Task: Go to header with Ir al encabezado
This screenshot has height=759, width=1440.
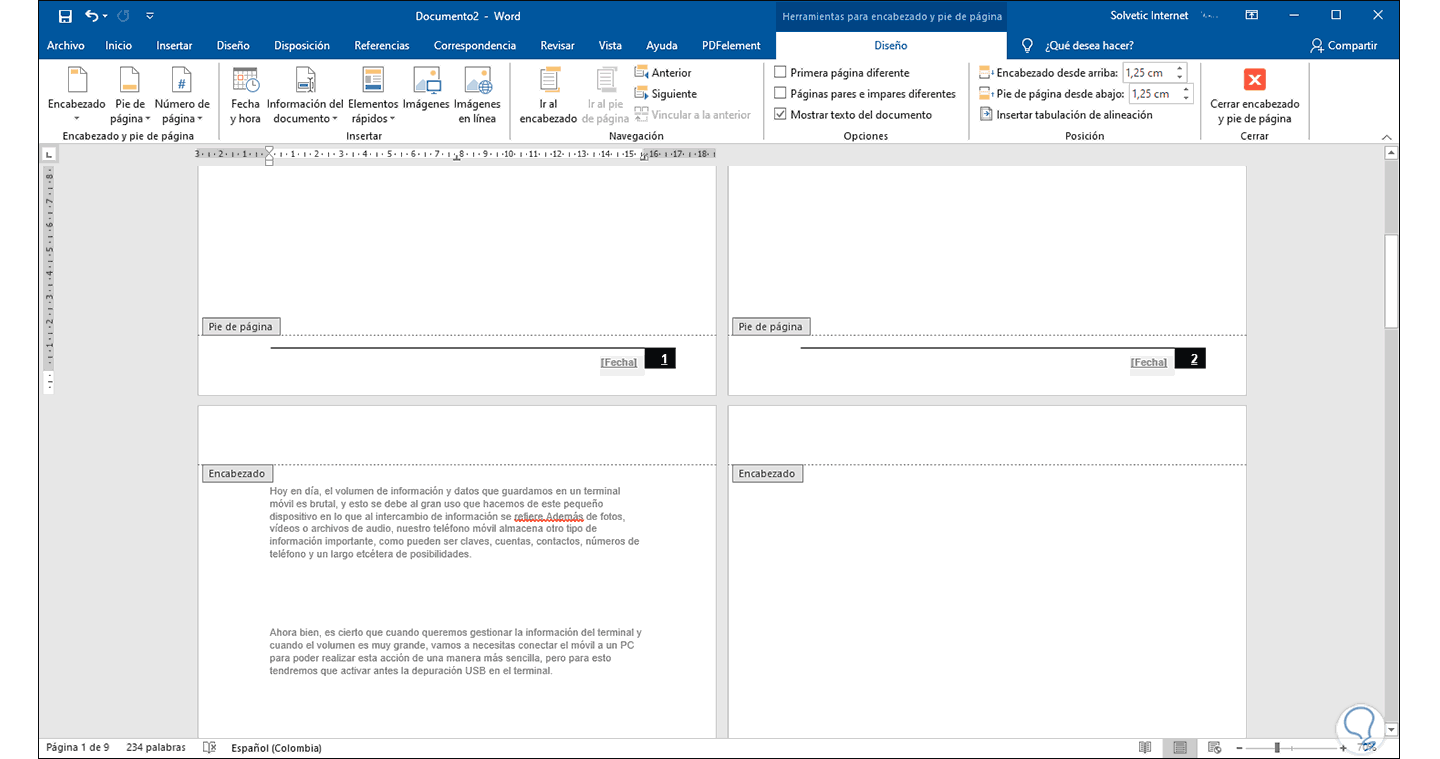Action: click(548, 95)
